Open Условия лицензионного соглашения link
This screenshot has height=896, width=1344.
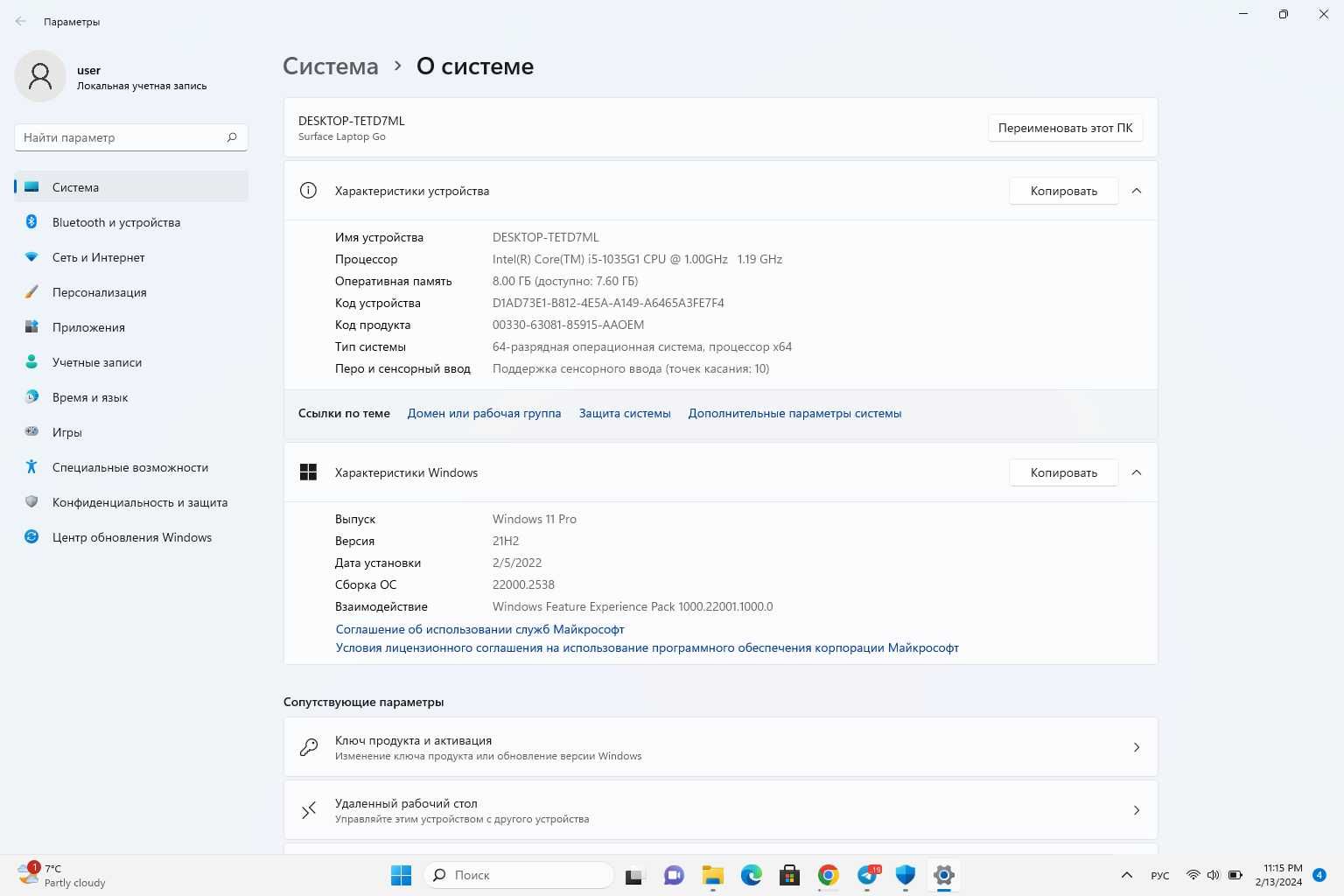click(x=647, y=647)
